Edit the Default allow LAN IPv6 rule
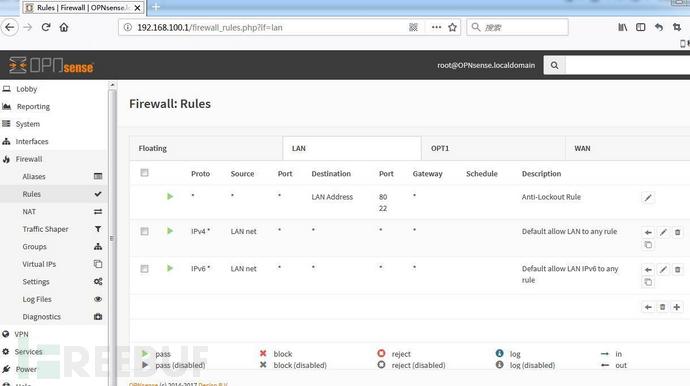Image resolution: width=690 pixels, height=386 pixels. 663,269
